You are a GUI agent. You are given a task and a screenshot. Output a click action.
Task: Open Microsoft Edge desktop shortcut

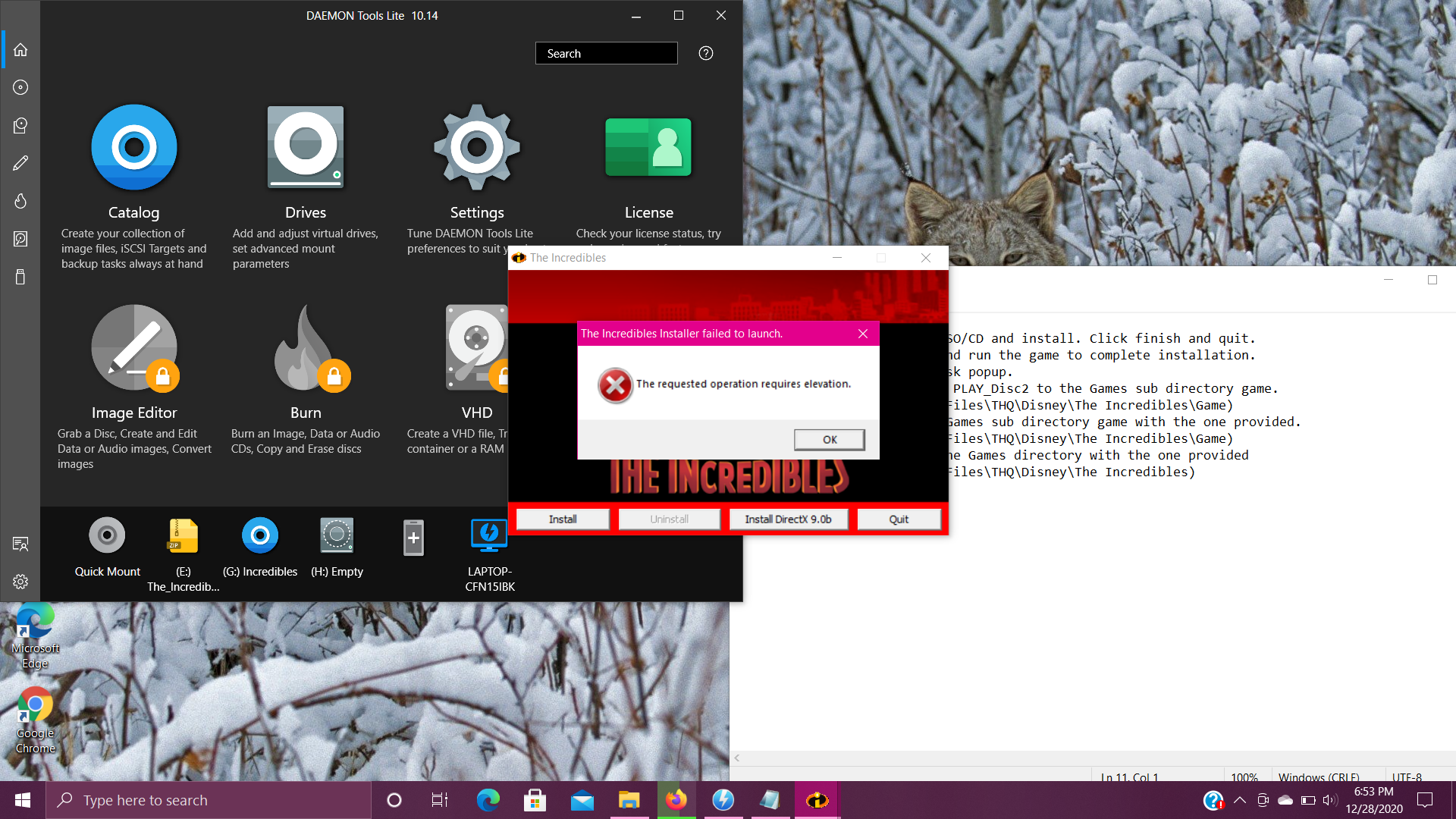35,637
